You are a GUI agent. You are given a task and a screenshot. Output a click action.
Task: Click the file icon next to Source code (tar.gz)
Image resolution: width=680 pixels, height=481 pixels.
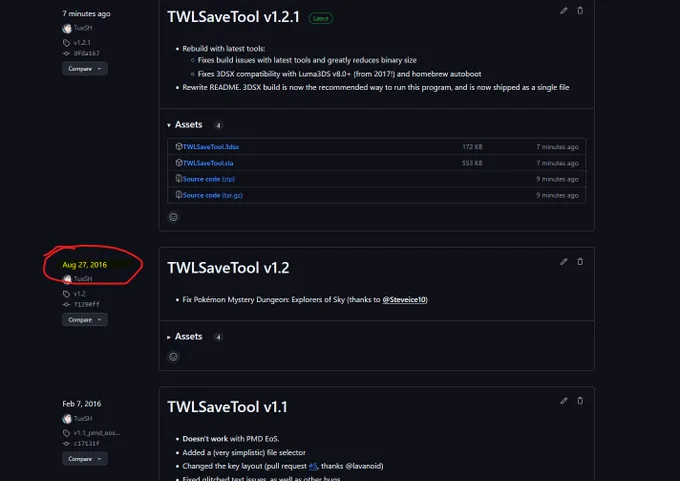pyautogui.click(x=178, y=195)
